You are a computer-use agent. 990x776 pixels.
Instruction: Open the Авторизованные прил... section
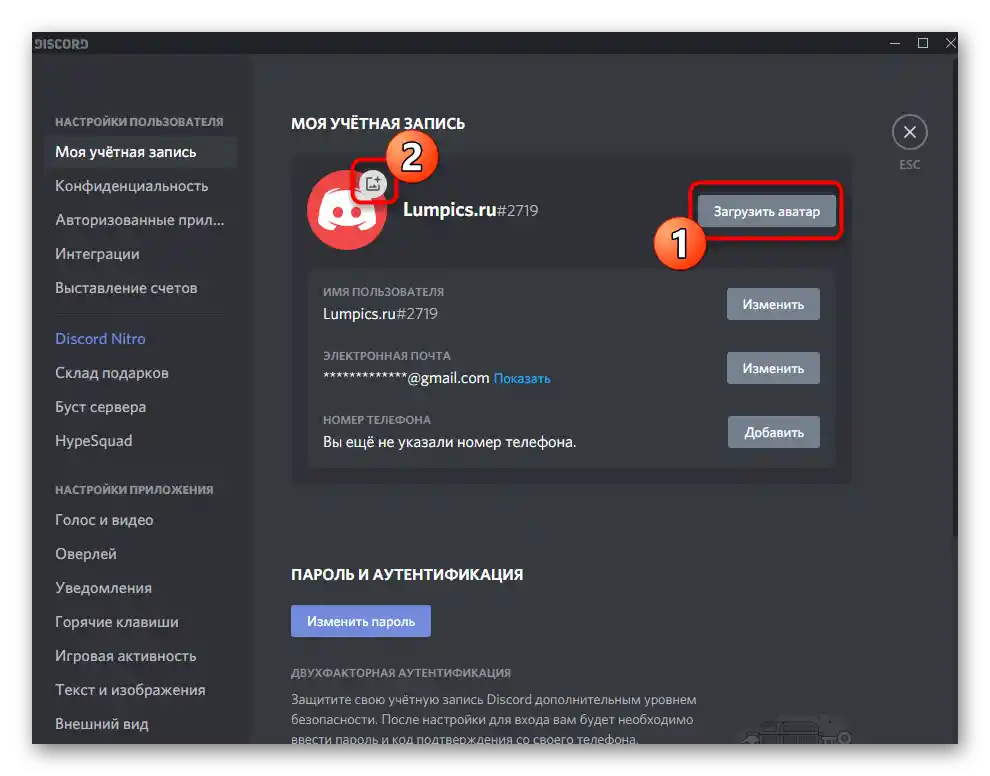140,220
